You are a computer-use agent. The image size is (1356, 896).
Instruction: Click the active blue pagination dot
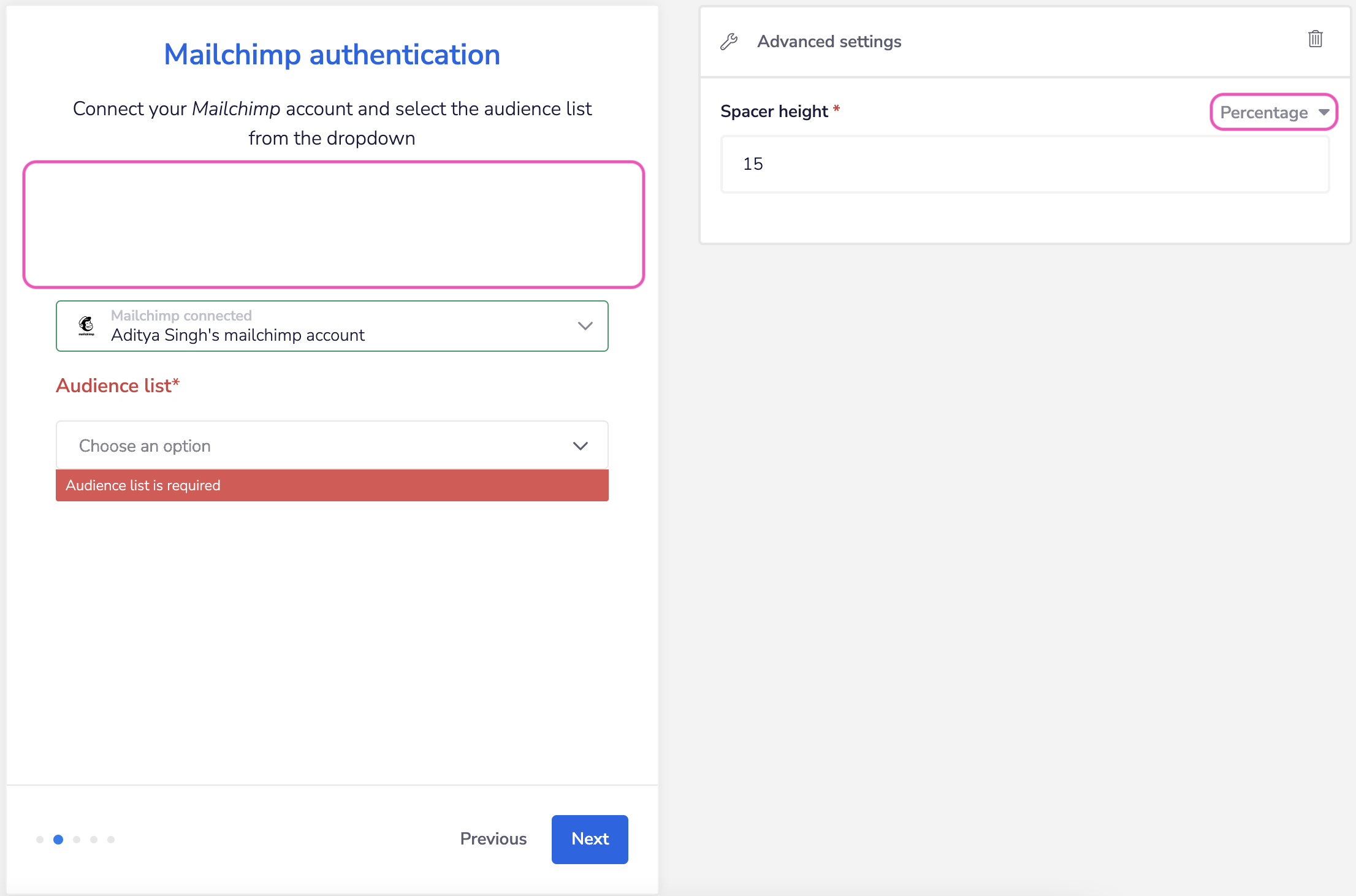pyautogui.click(x=58, y=840)
